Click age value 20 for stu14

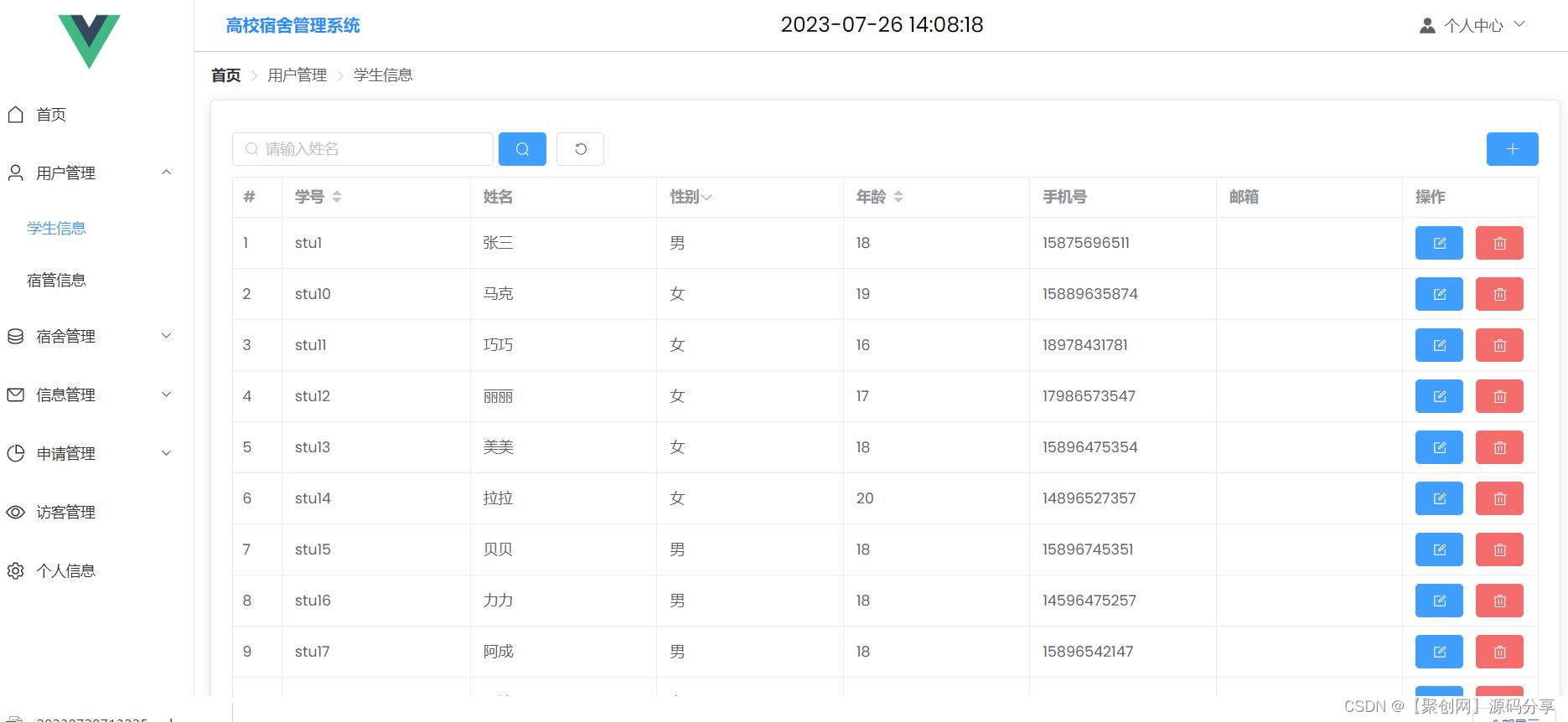865,498
